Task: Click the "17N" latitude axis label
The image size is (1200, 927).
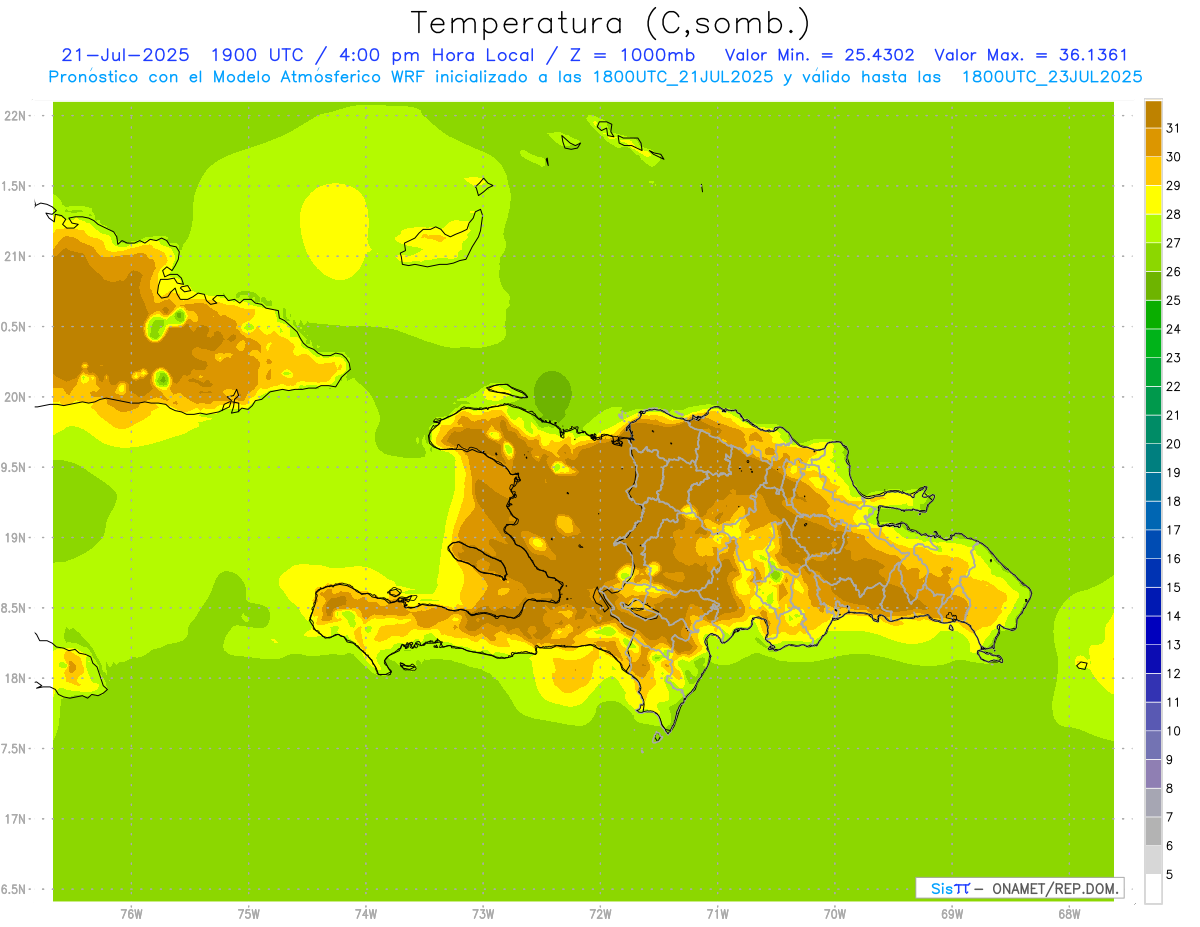Action: tap(16, 819)
